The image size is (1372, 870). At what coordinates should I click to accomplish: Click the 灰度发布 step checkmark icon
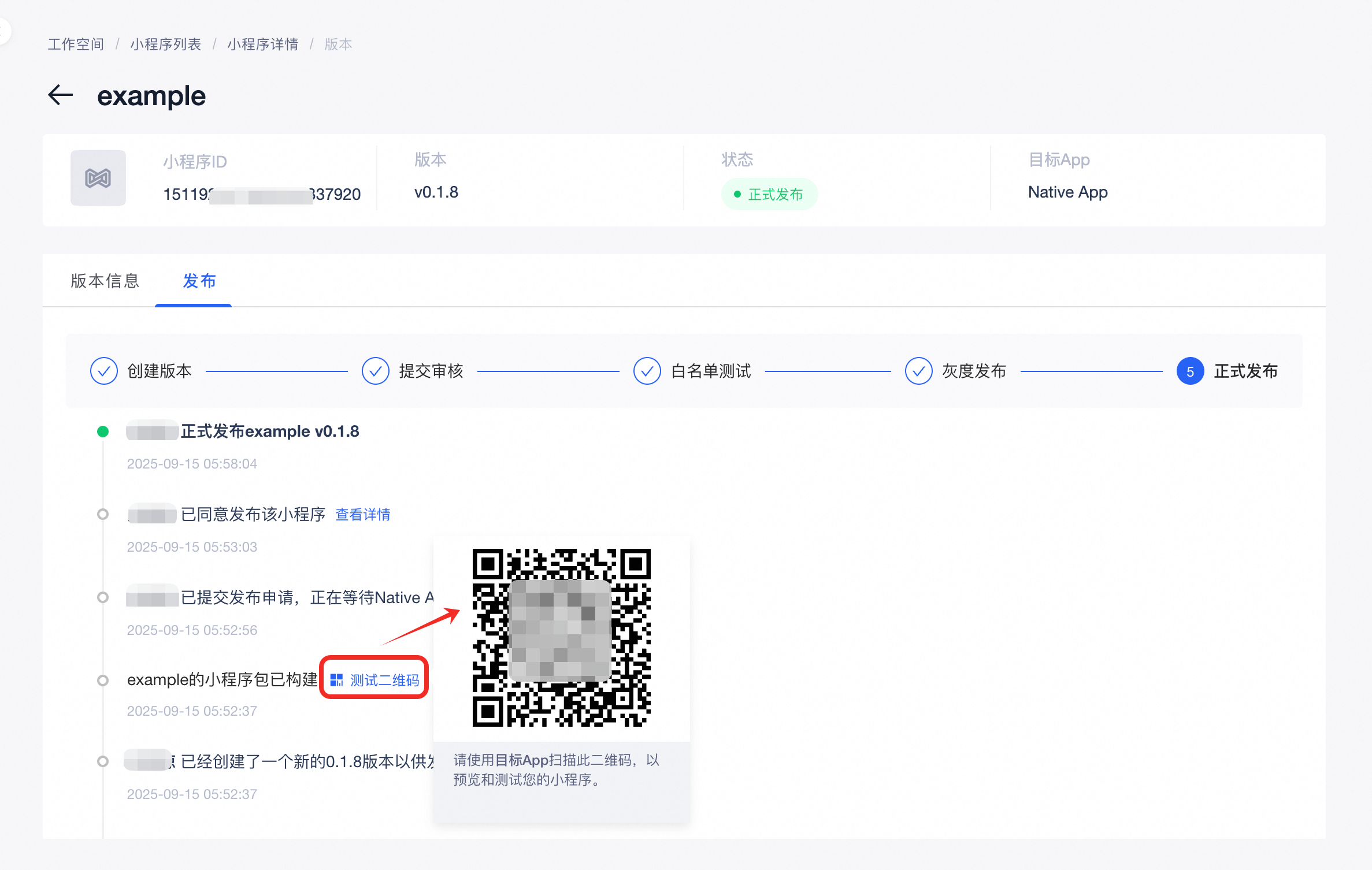tap(918, 371)
